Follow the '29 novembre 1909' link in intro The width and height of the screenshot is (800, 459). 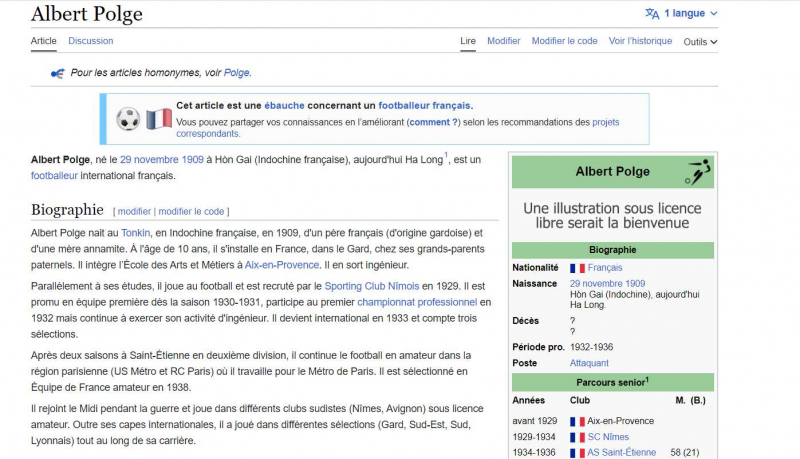pyautogui.click(x=161, y=159)
